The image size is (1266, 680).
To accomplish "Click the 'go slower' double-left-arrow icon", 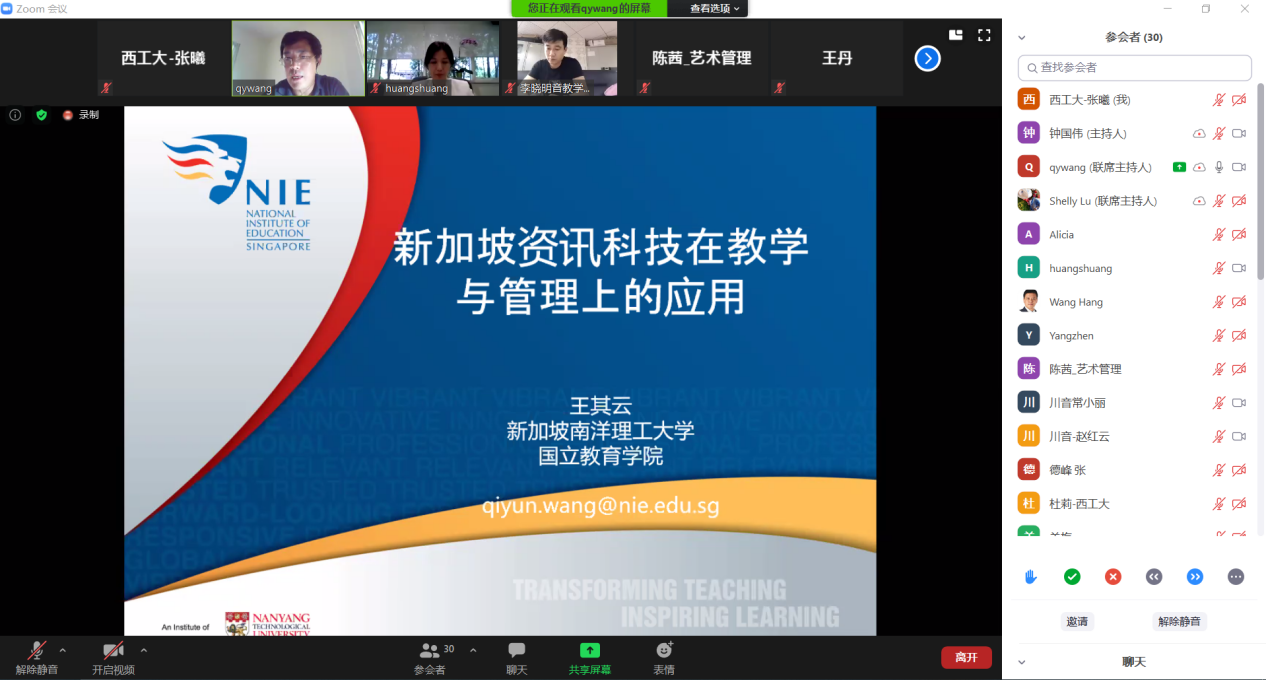I will pyautogui.click(x=1154, y=577).
